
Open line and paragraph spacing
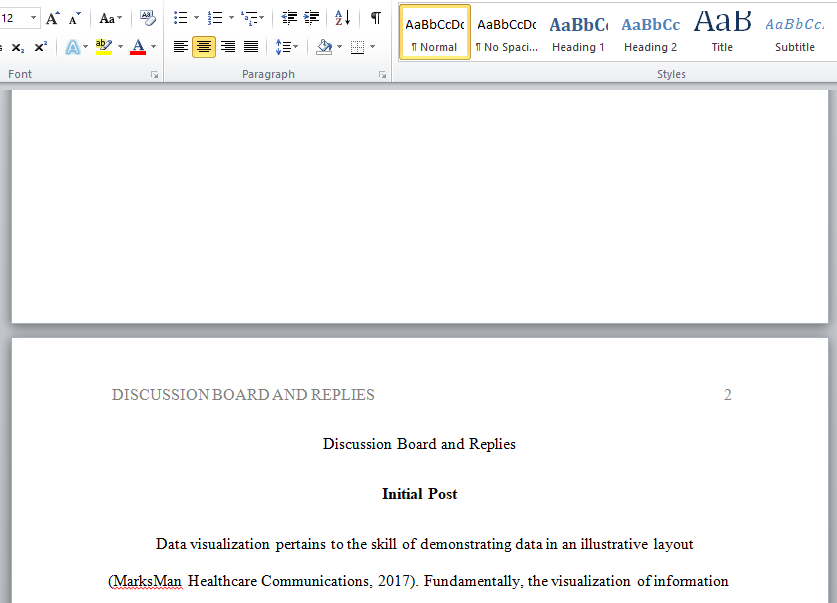tap(287, 47)
